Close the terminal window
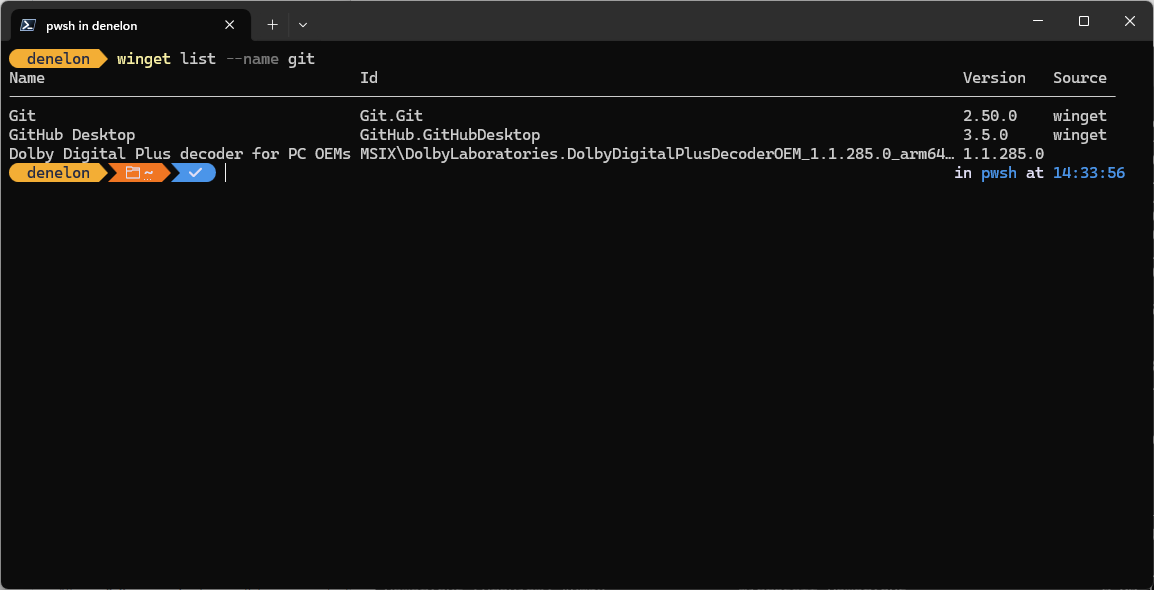Screen dimensions: 1154x590 click(x=1130, y=21)
